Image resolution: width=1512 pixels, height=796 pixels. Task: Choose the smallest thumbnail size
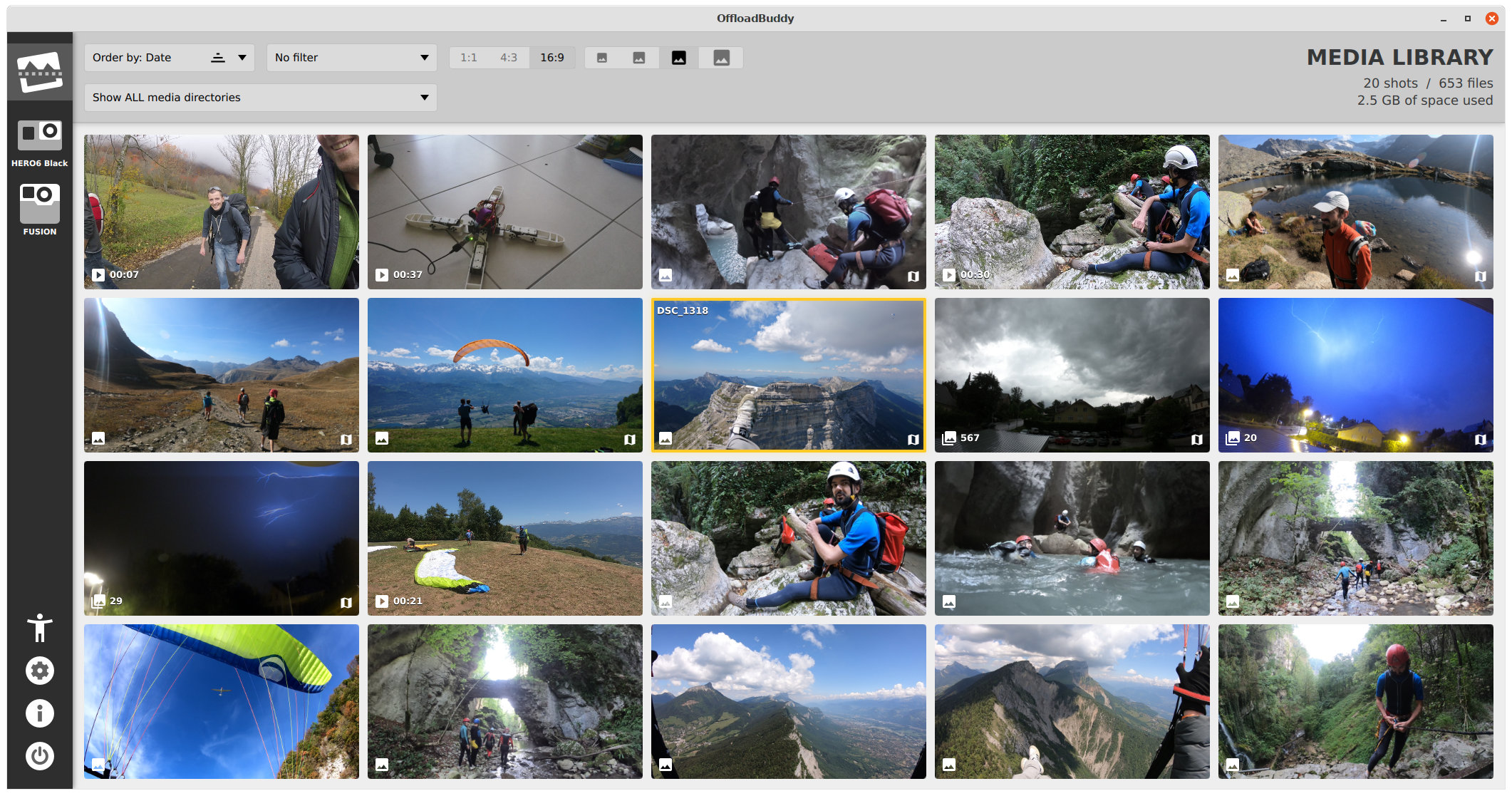click(602, 58)
